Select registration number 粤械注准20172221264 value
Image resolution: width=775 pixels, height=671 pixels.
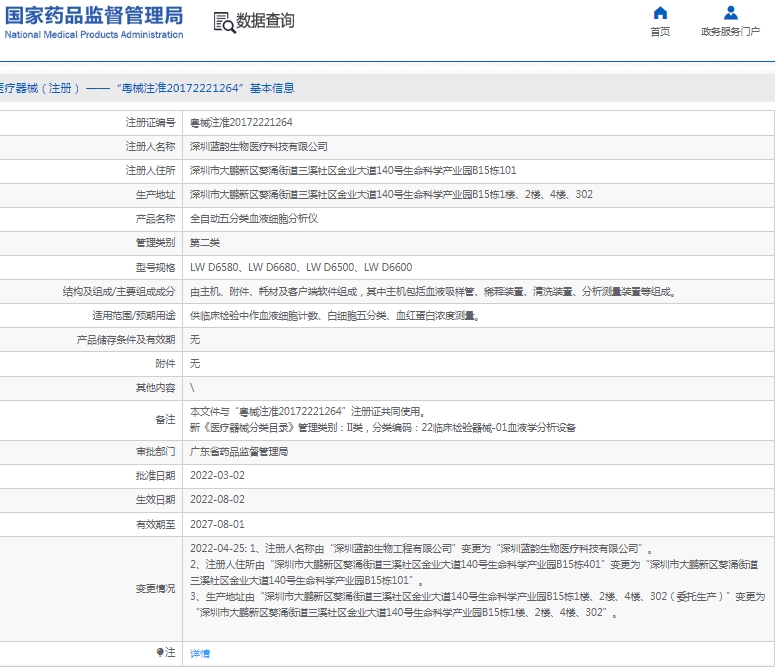click(241, 122)
